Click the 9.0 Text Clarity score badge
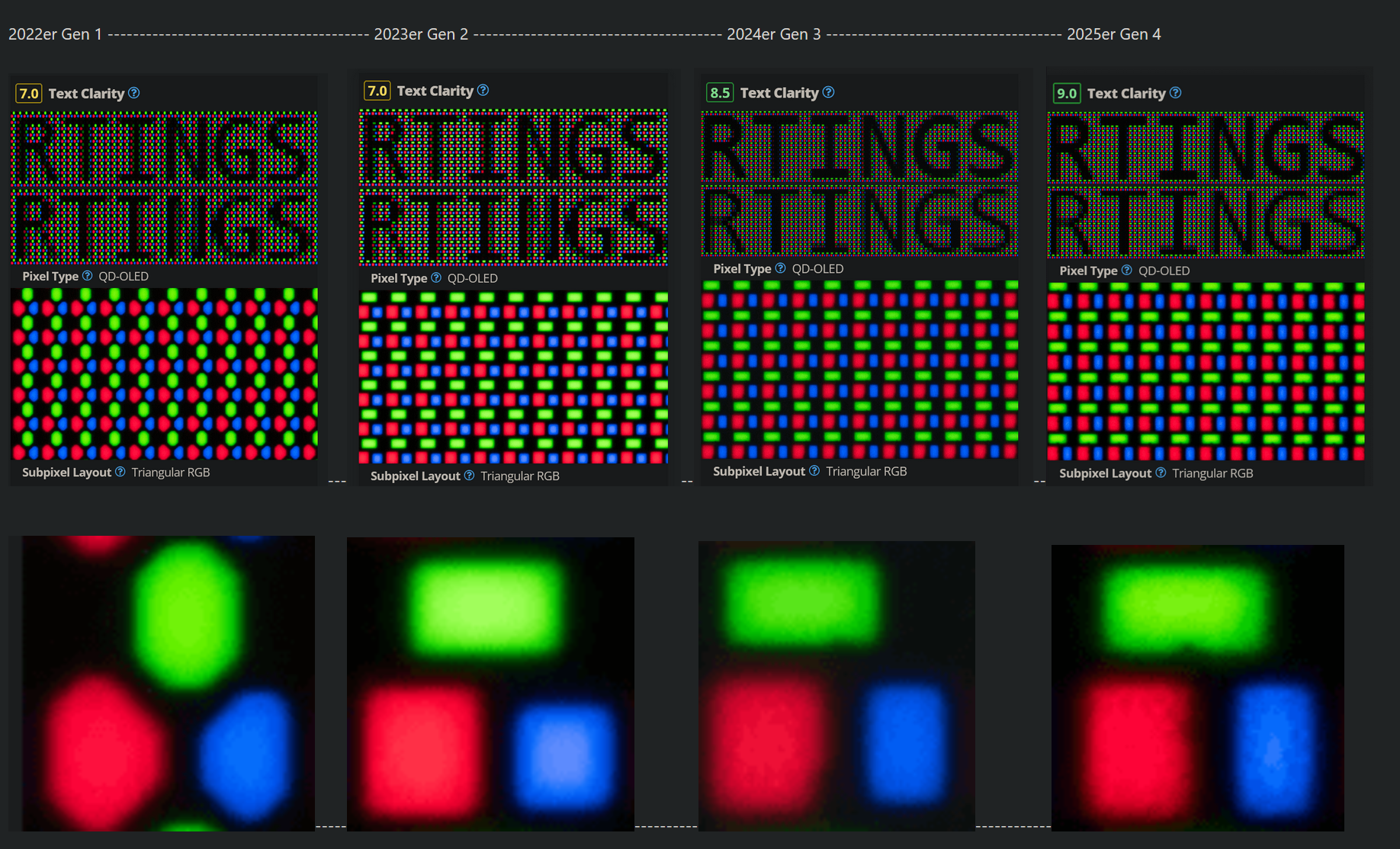This screenshot has width=1400, height=849. coord(1067,94)
